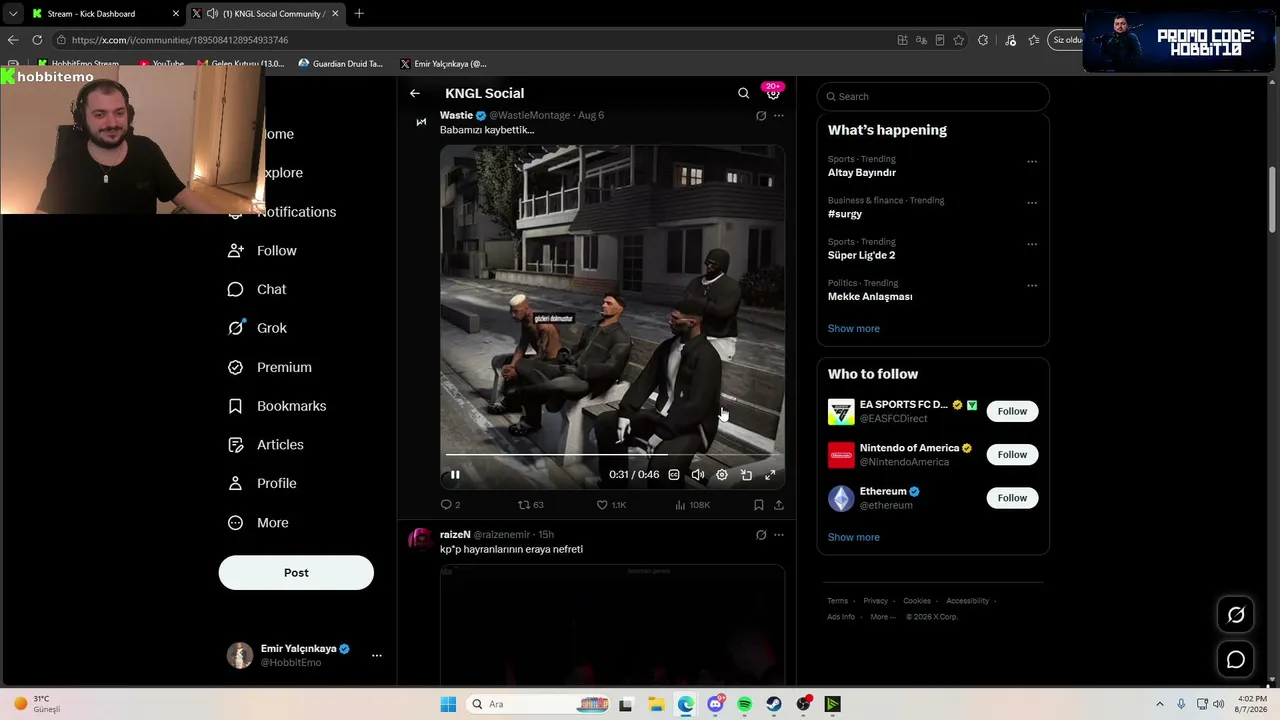Search within KNGL Social community

point(743,93)
